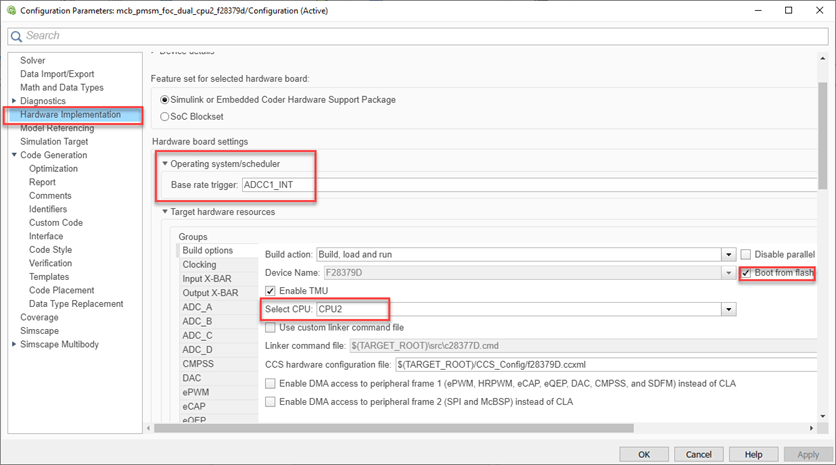This screenshot has height=465, width=836.
Task: Open Simulation Target pane
Action: point(54,141)
